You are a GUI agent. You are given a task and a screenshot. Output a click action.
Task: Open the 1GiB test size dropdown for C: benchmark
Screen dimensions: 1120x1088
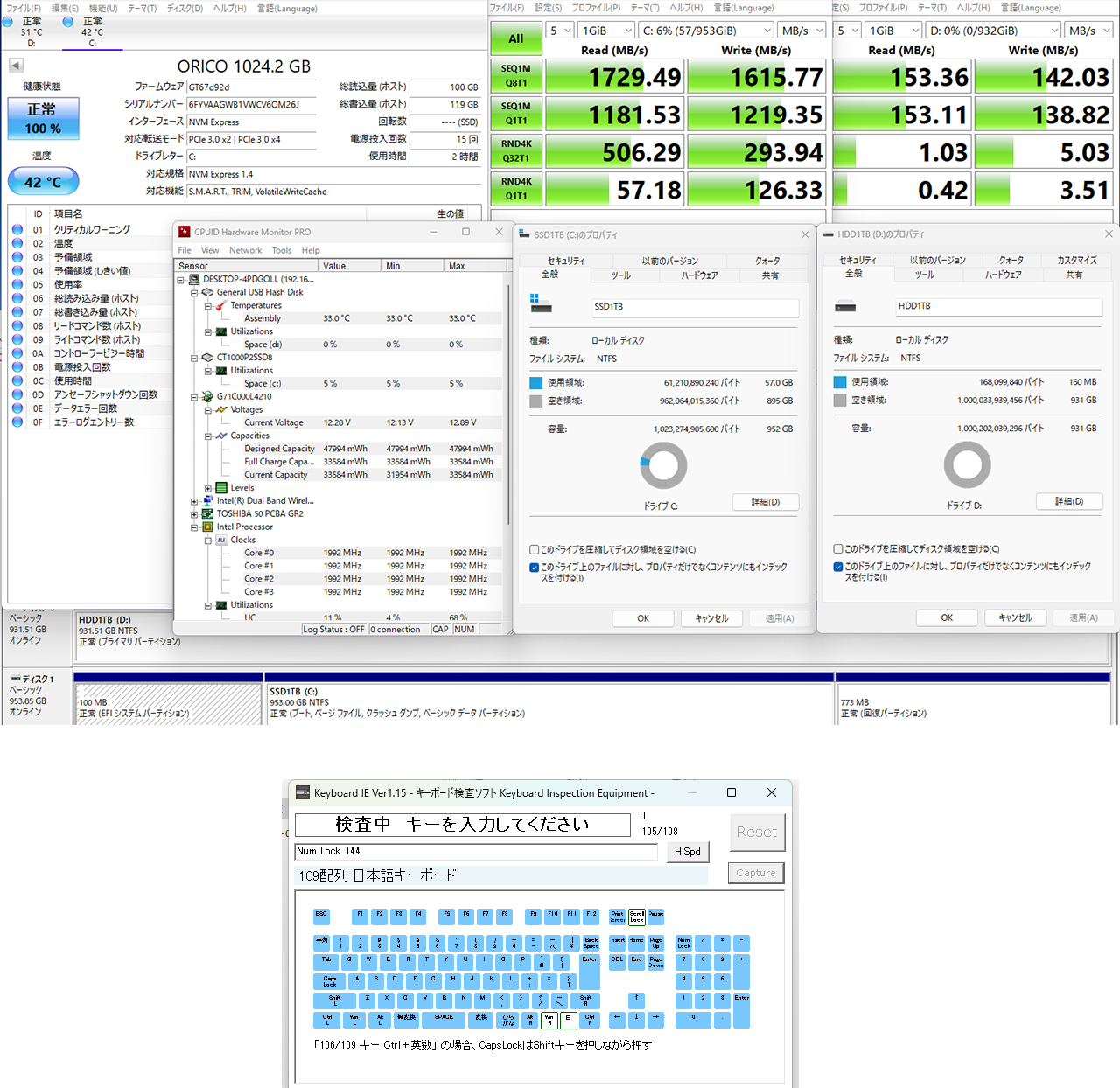pyautogui.click(x=605, y=31)
